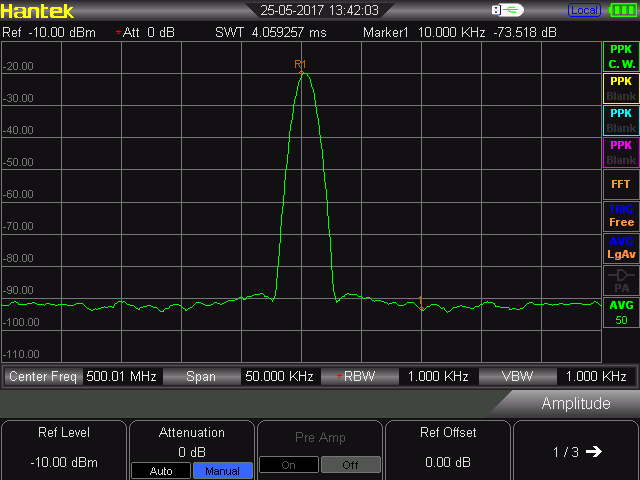This screenshot has height=480, width=640.
Task: Click the battery level icon
Action: (x=621, y=10)
